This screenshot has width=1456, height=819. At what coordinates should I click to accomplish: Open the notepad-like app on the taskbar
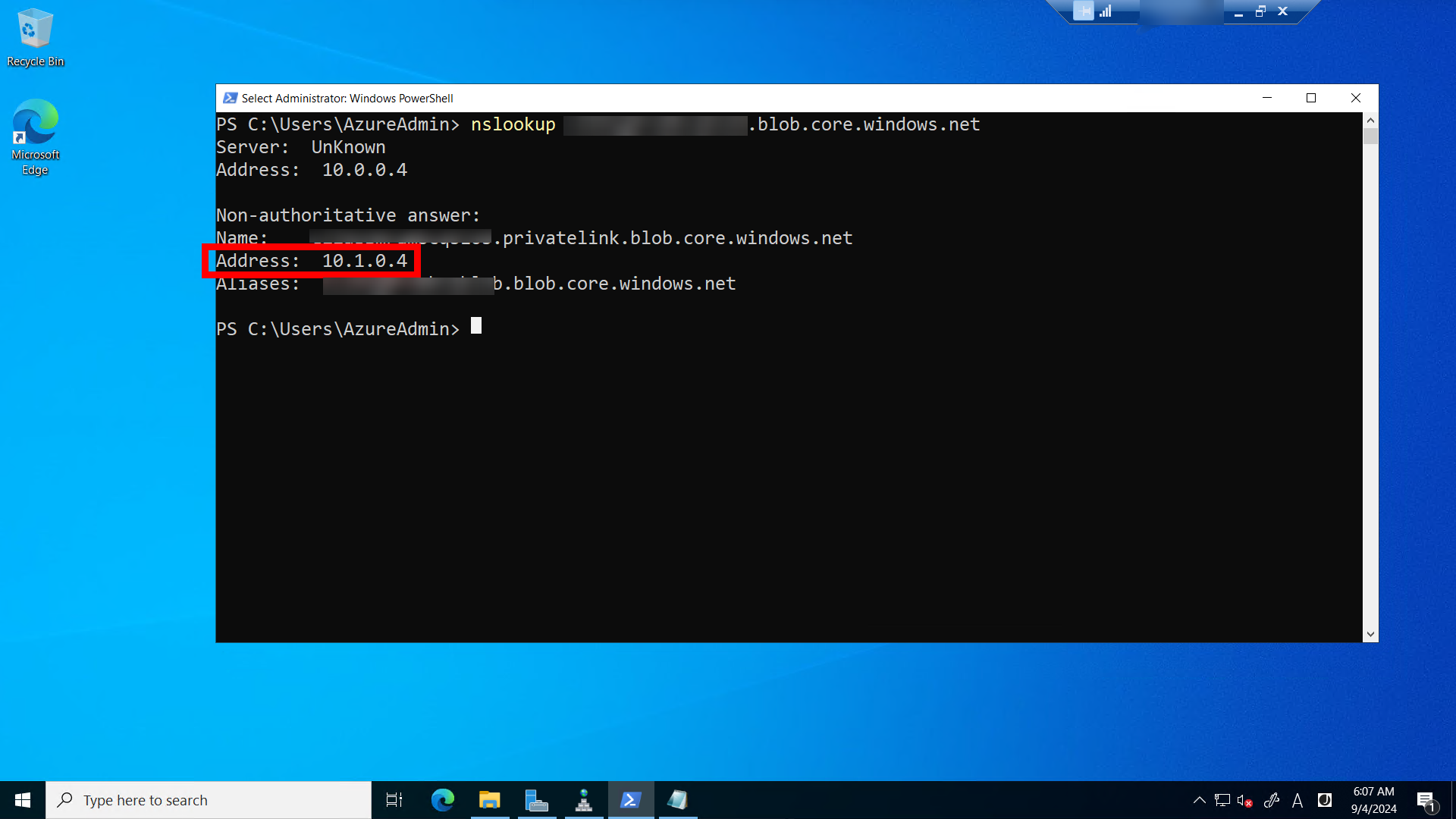[678, 800]
